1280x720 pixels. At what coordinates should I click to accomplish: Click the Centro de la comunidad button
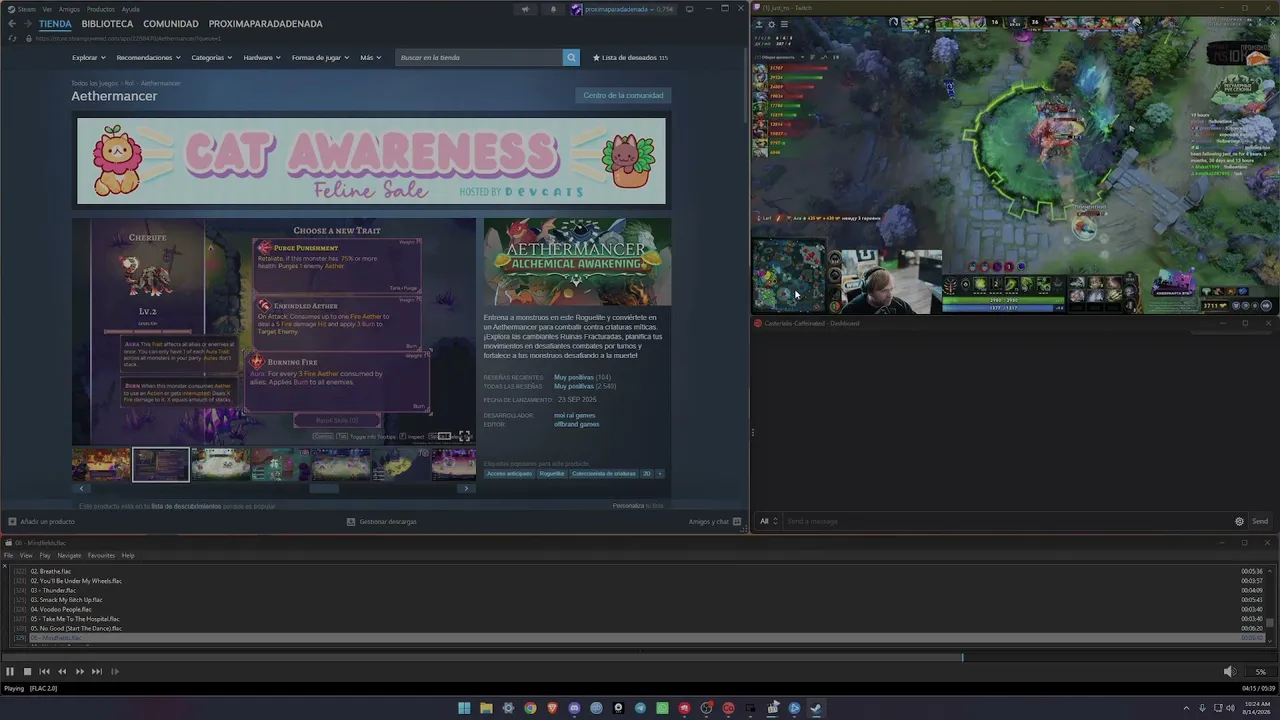[x=623, y=95]
